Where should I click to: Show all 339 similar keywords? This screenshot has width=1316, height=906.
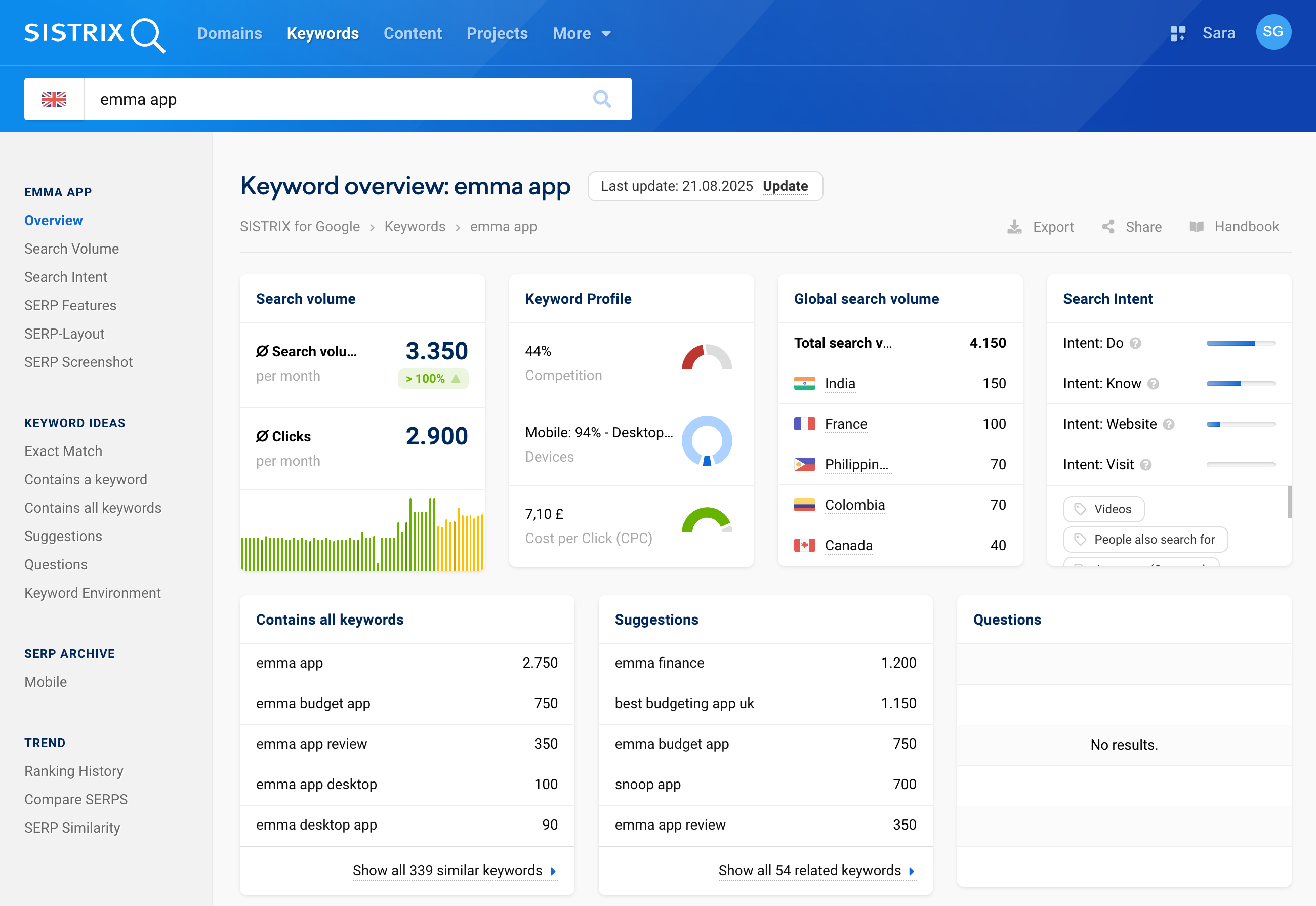[x=448, y=870]
